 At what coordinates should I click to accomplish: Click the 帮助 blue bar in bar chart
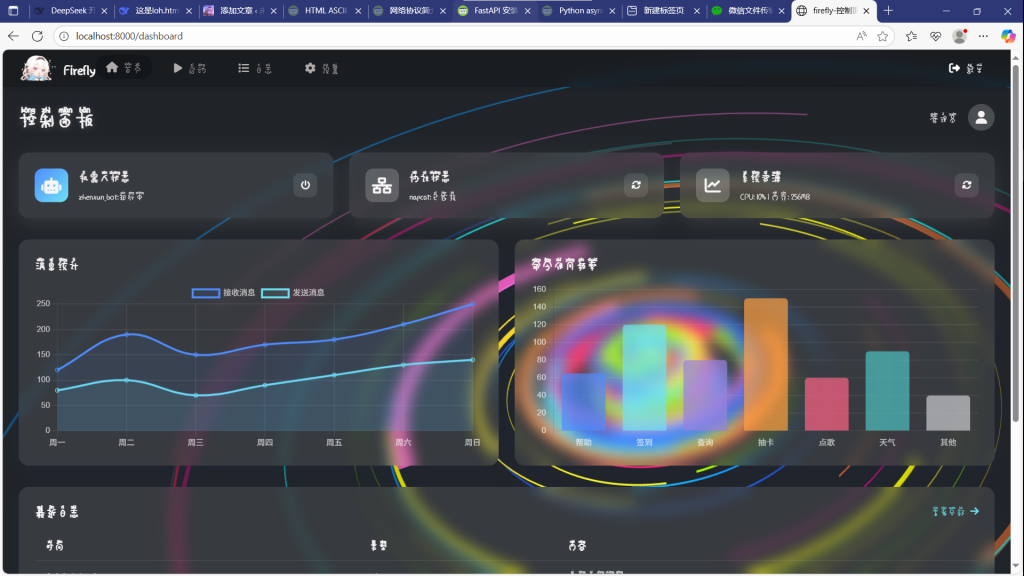[583, 402]
